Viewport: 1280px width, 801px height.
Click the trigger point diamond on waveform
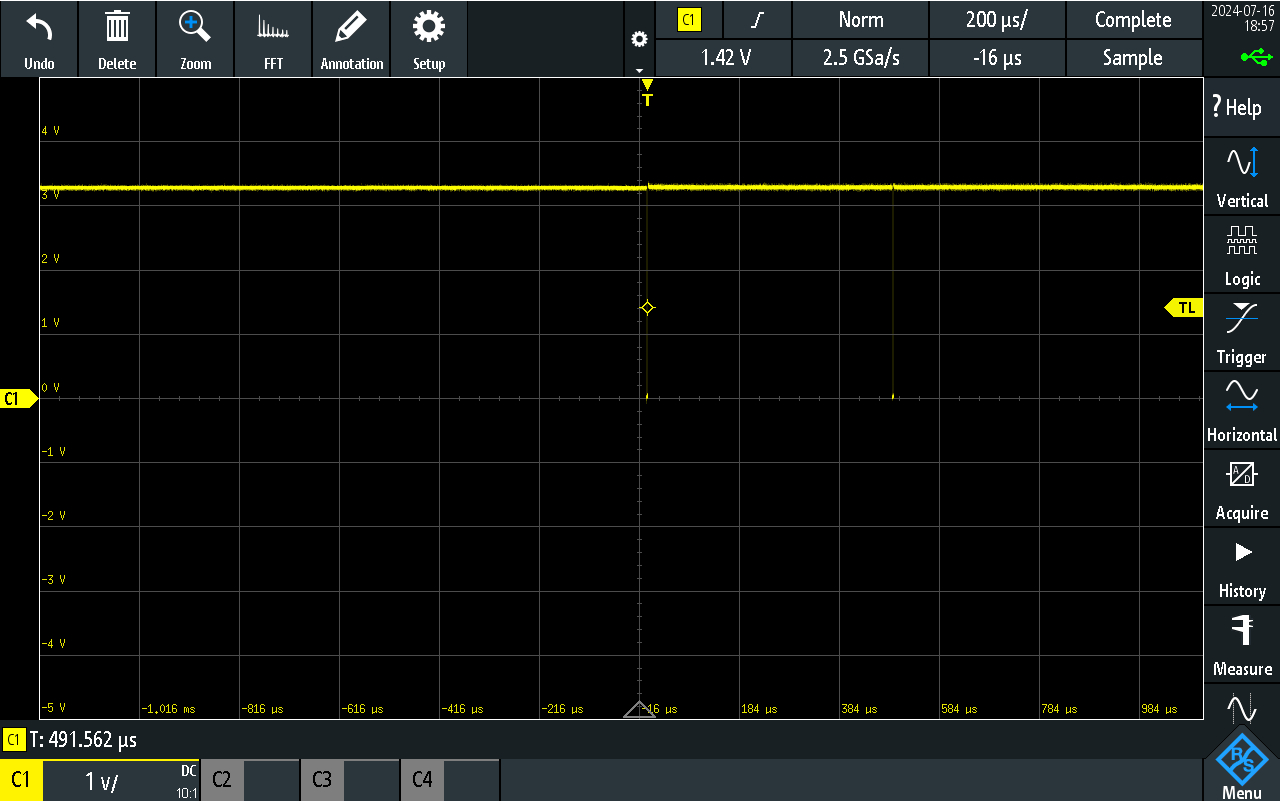pos(647,308)
